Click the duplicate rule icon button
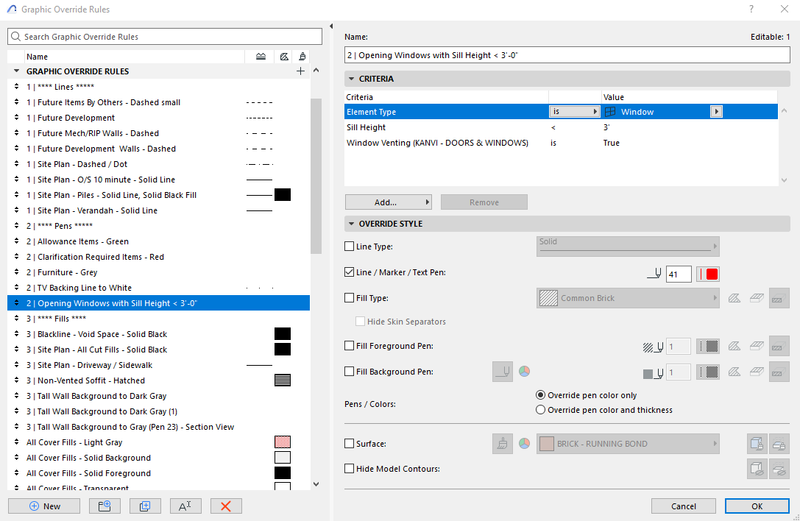Viewport: 800px width, 521px height. coord(145,506)
